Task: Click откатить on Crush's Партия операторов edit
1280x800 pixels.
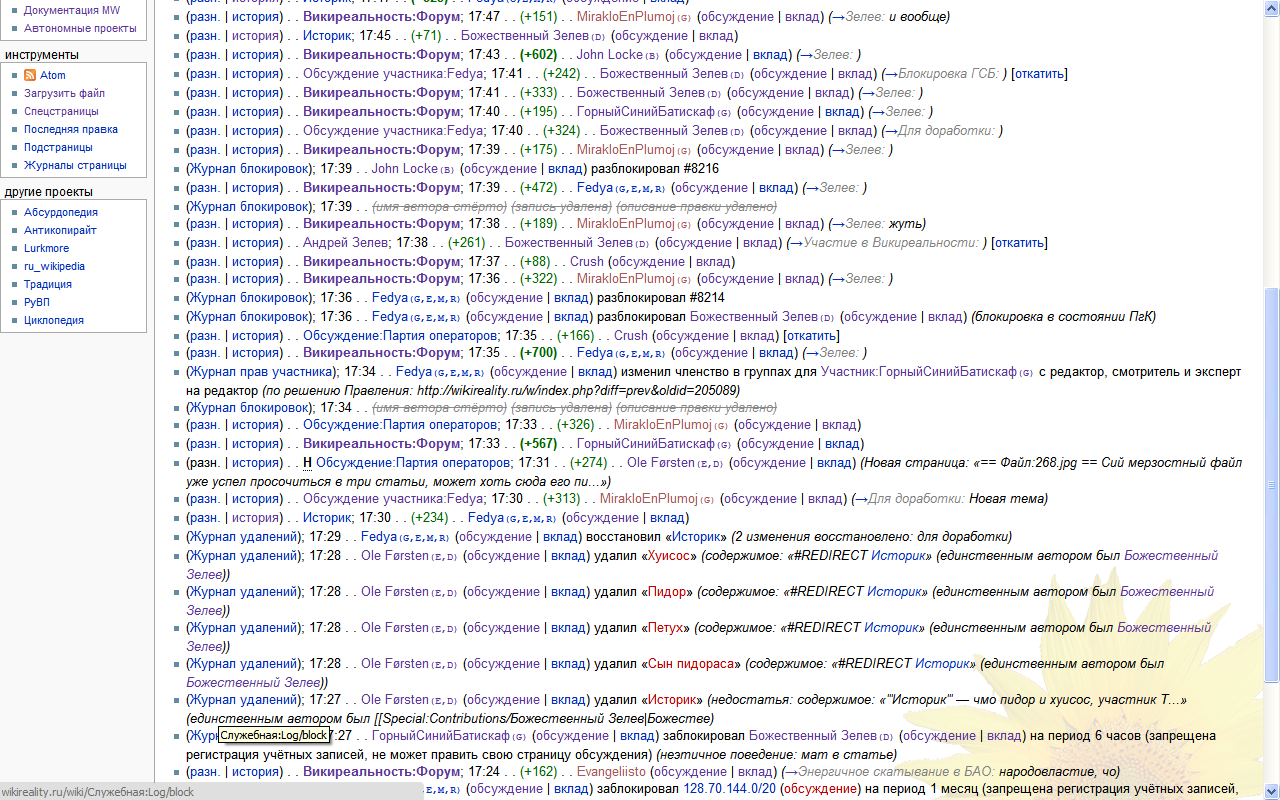Action: (x=812, y=336)
